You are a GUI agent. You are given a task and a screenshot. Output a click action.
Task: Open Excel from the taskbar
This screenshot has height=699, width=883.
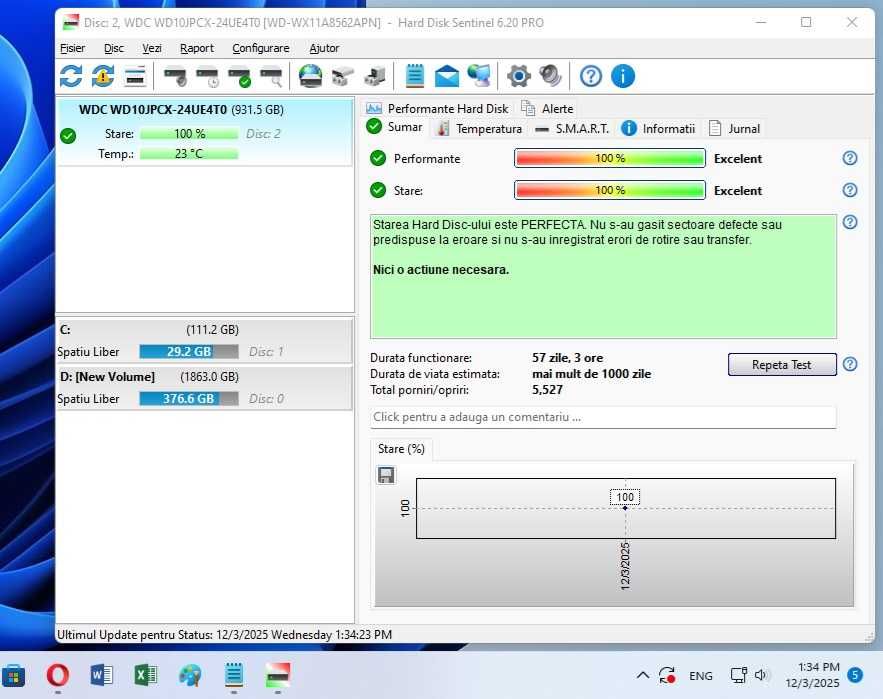(145, 675)
